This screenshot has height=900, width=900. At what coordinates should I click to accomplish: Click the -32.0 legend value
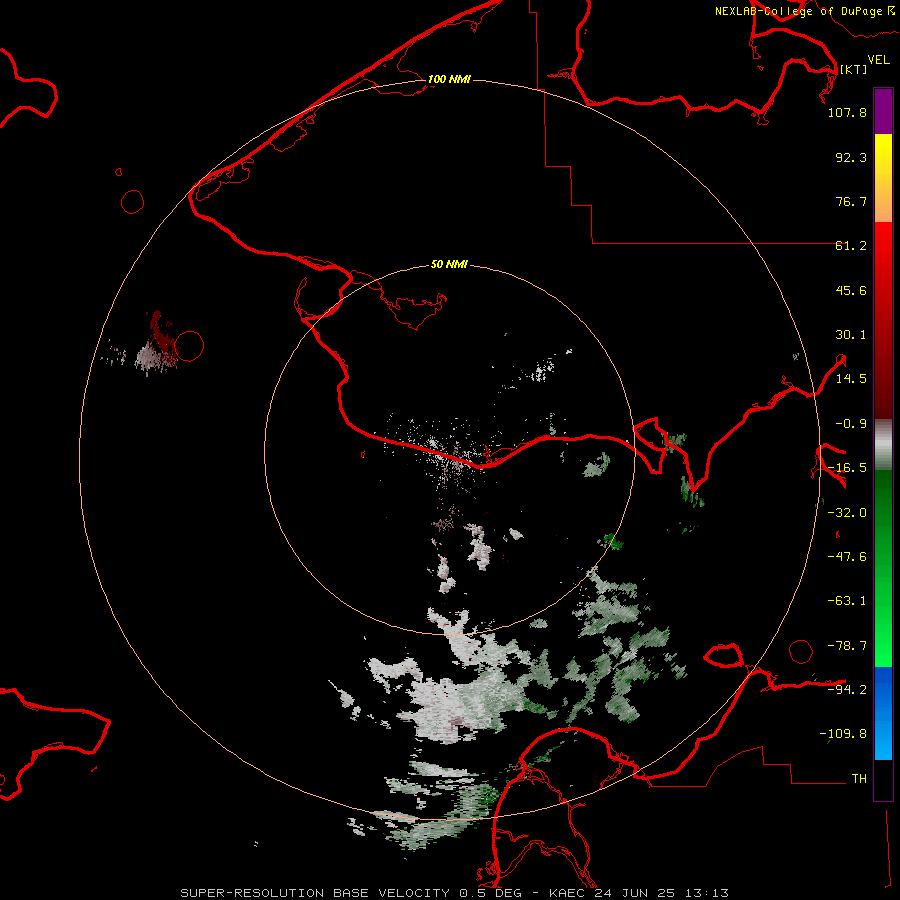(x=847, y=513)
